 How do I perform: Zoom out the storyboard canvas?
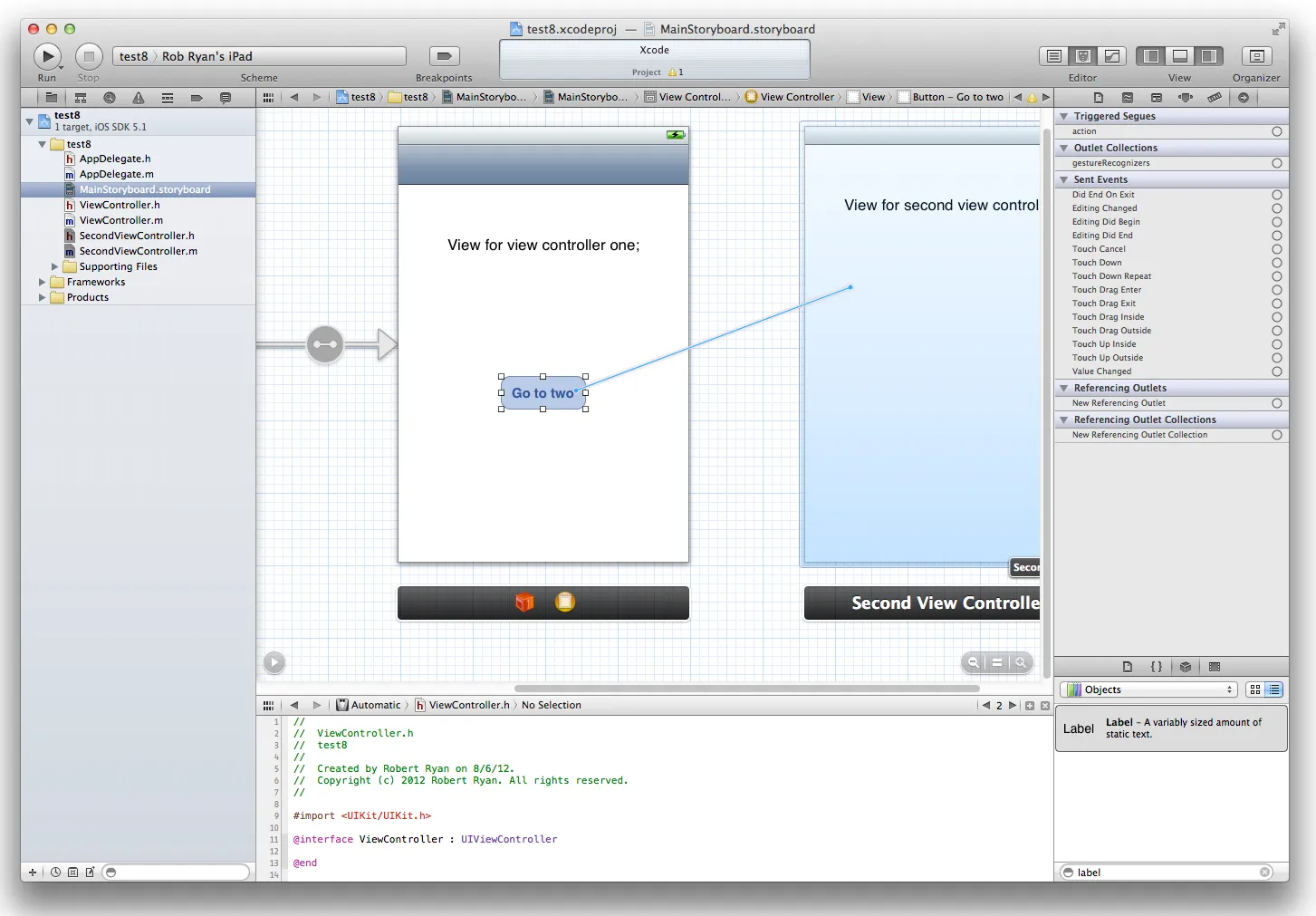(x=973, y=662)
